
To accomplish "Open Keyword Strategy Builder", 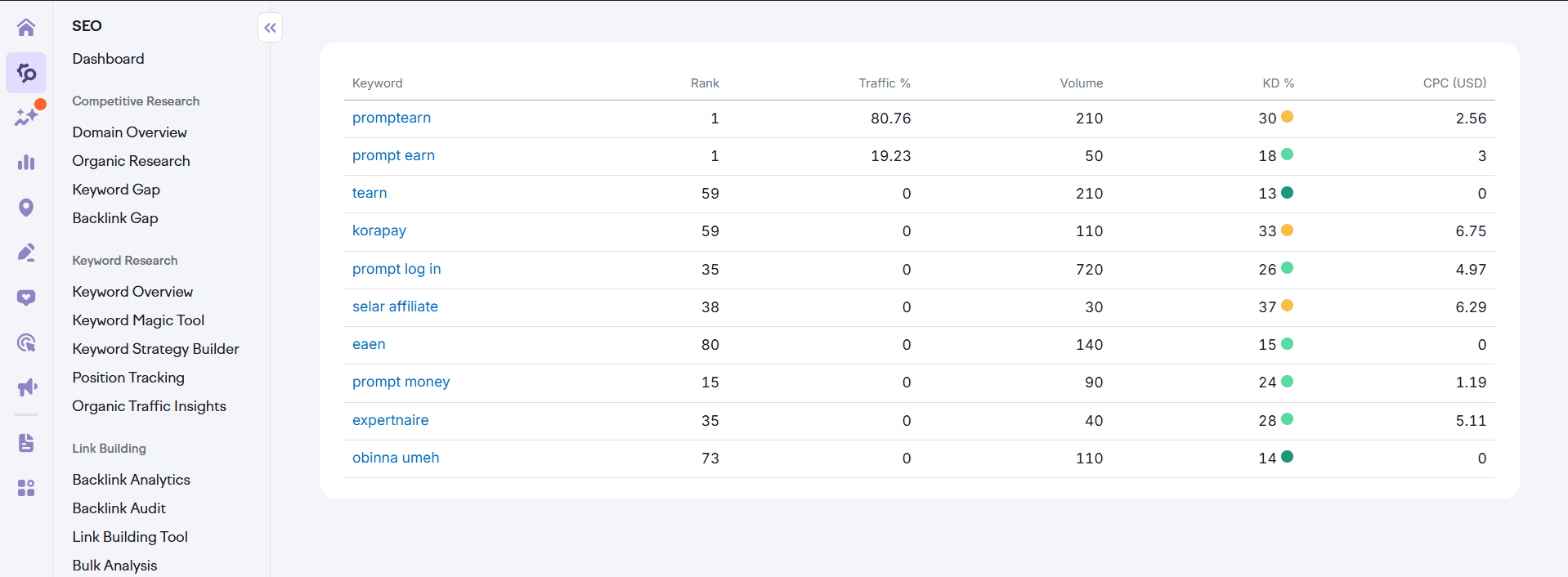I will [x=155, y=349].
